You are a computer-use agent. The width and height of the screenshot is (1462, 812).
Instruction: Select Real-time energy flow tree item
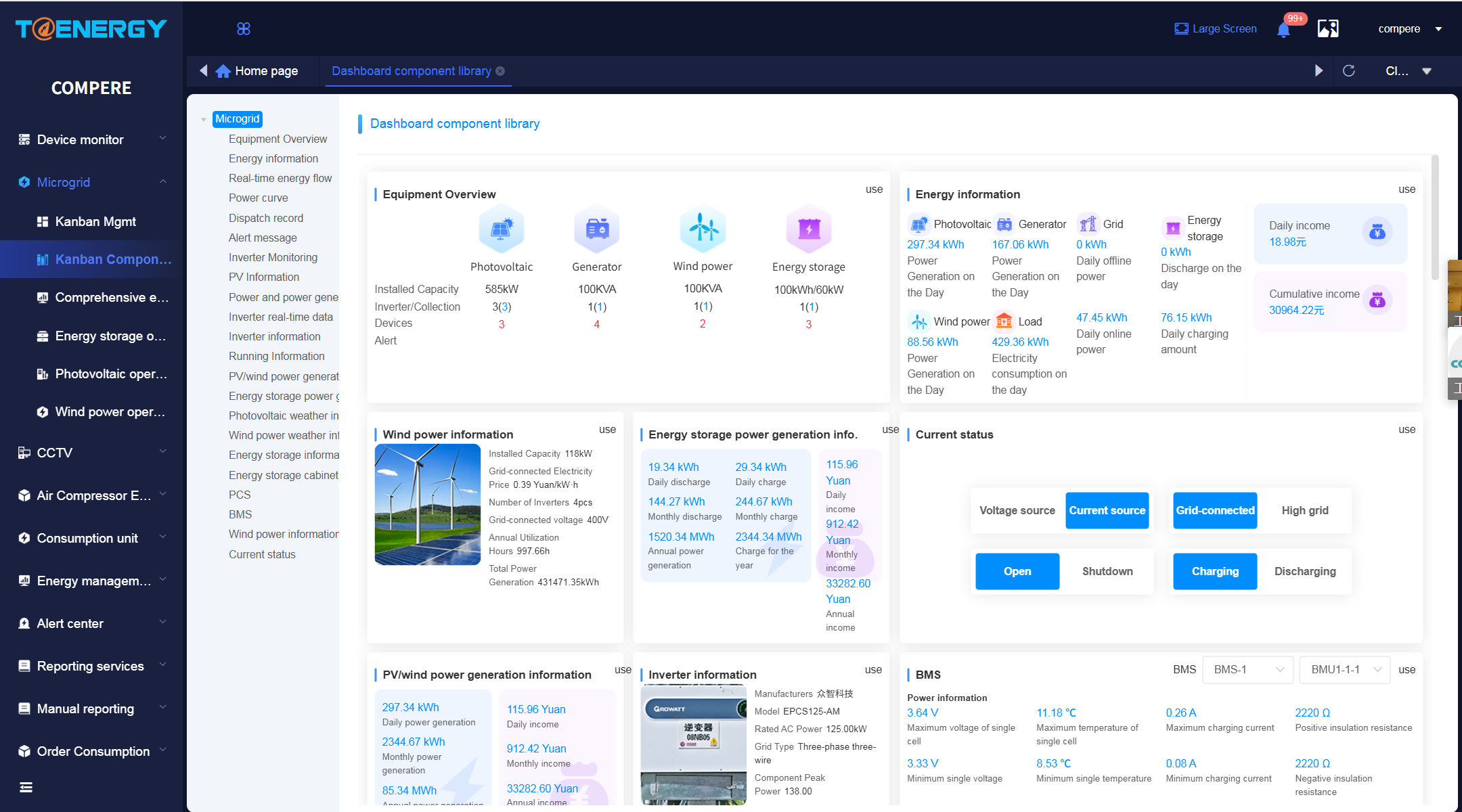click(280, 178)
